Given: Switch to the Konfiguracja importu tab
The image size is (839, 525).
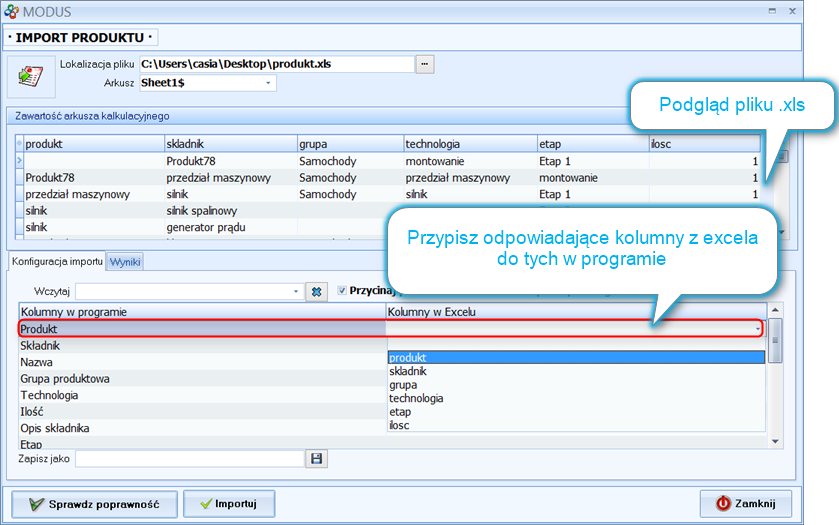Looking at the screenshot, I should (x=57, y=261).
